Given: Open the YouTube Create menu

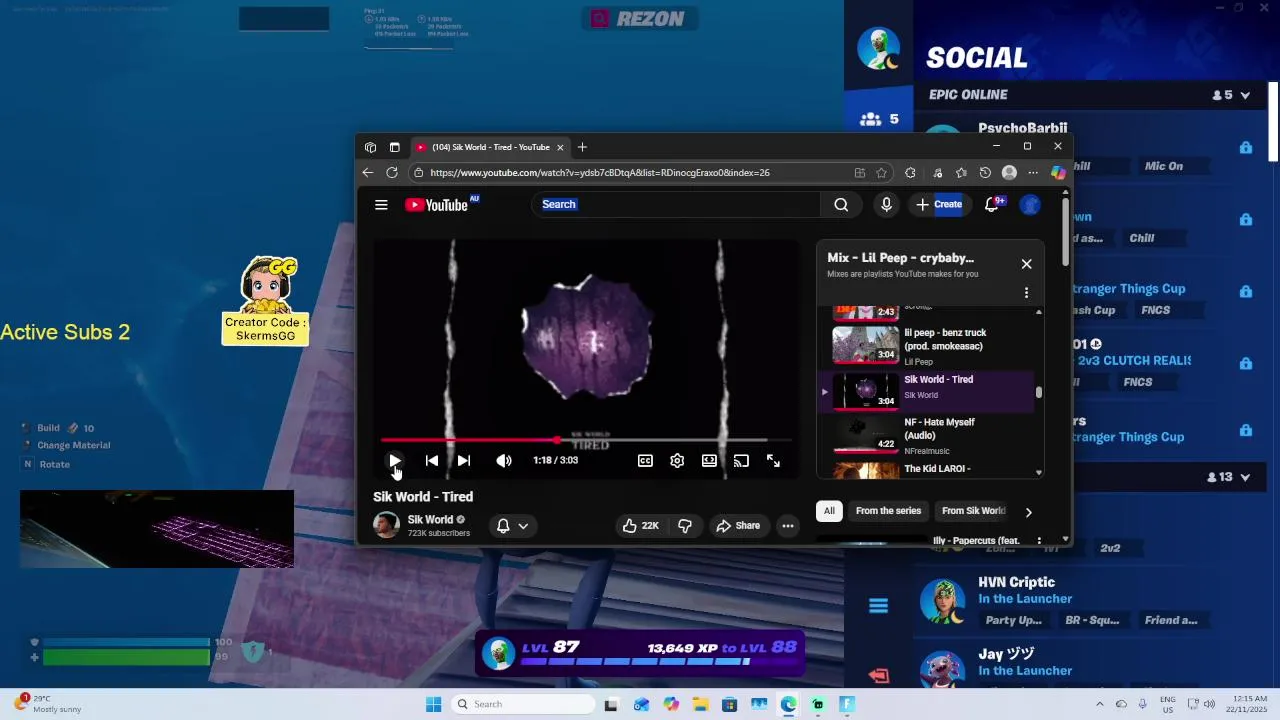Looking at the screenshot, I should tap(938, 204).
